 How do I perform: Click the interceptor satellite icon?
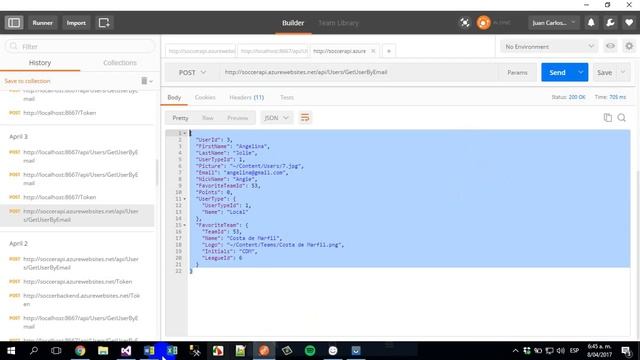tap(464, 23)
